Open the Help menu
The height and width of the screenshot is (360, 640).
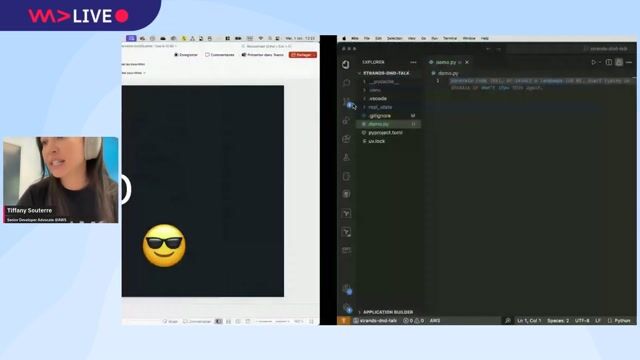(485, 38)
